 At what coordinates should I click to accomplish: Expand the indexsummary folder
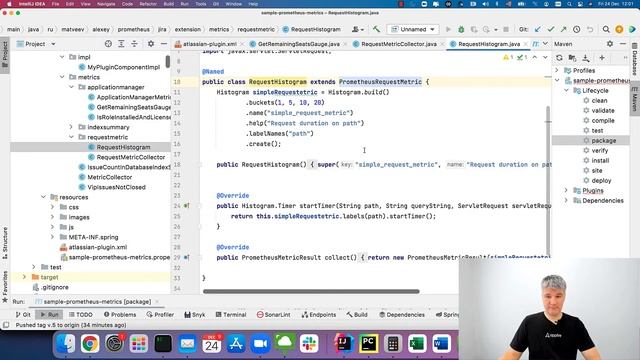pos(71,127)
